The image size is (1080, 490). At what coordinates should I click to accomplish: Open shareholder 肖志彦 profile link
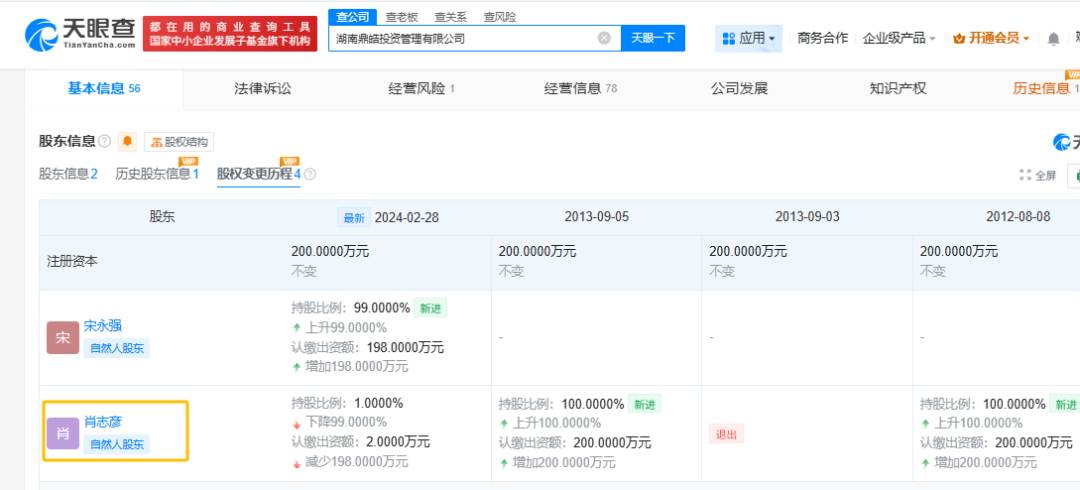click(103, 421)
